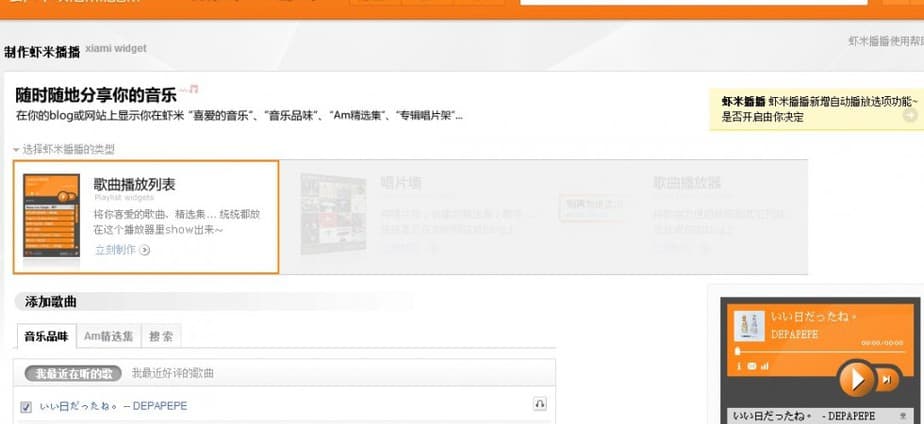924x424 pixels.
Task: Skip to next track in player widget
Action: click(886, 379)
